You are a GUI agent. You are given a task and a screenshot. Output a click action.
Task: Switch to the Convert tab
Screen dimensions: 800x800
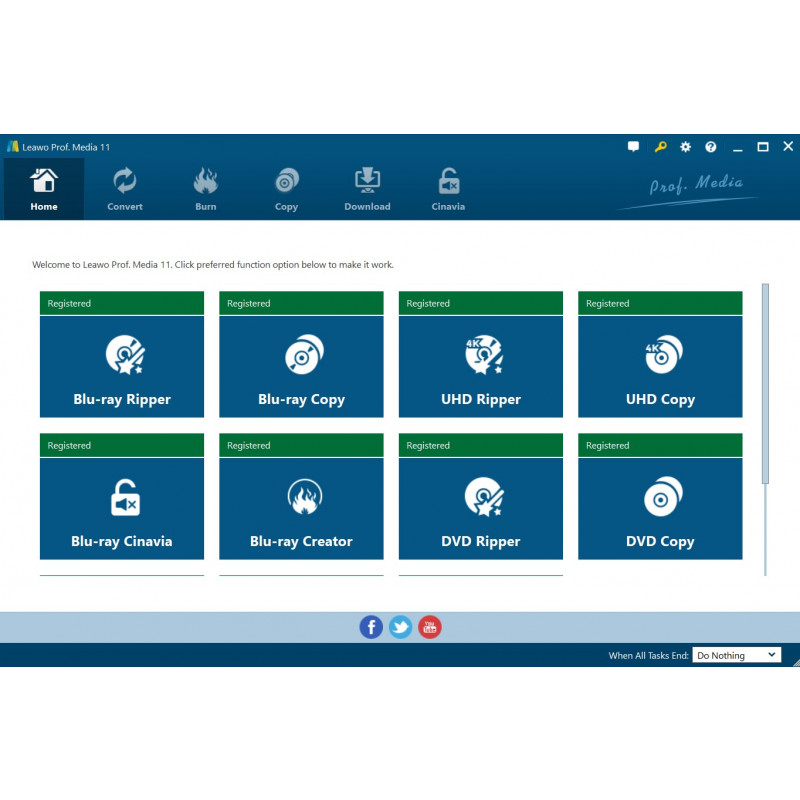point(124,189)
